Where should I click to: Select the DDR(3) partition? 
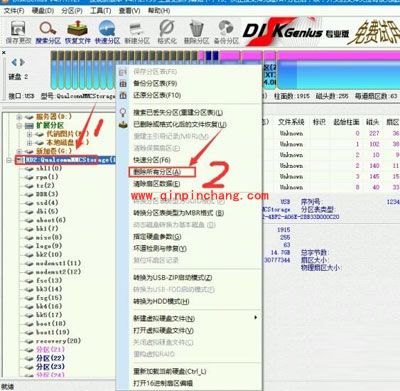47,194
